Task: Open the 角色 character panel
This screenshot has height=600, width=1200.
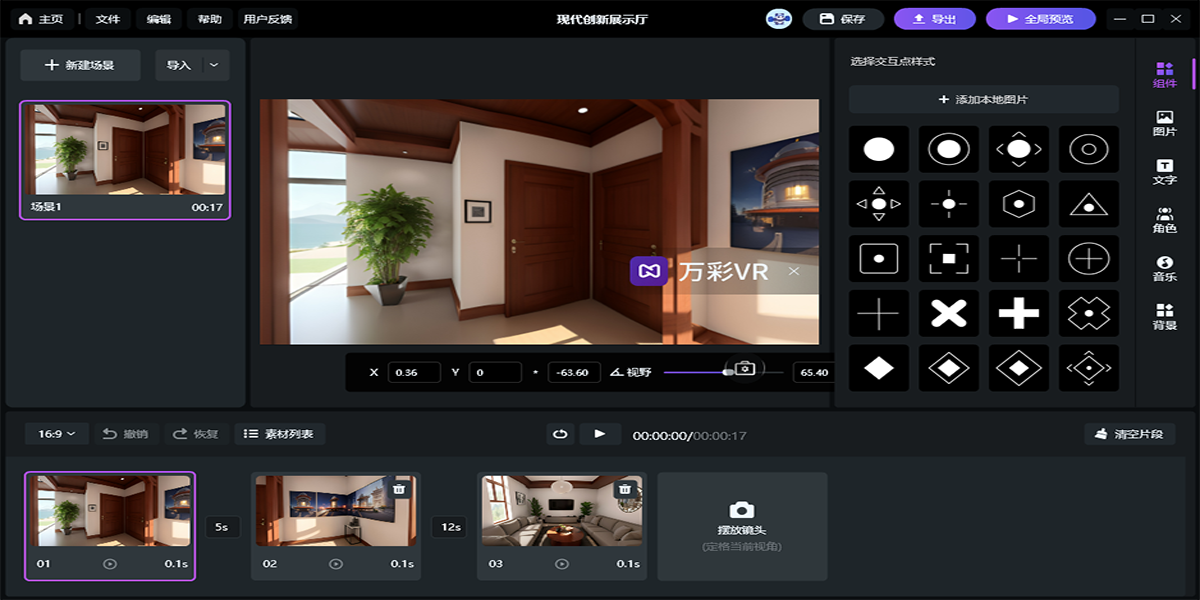Action: tap(1164, 220)
